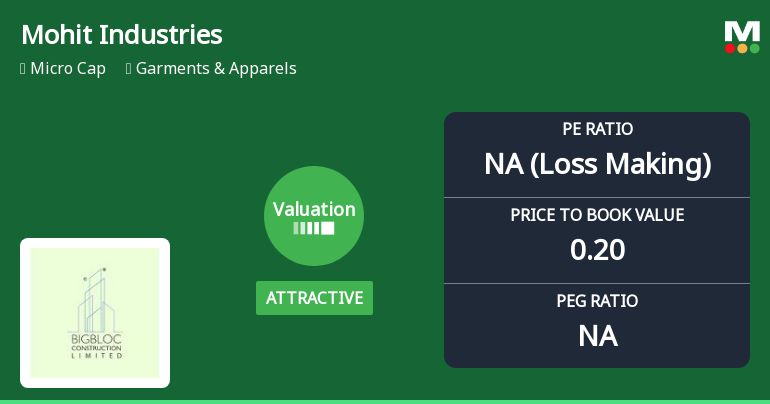Click the PEG RATIO heading
Image resolution: width=770 pixels, height=404 pixels.
pos(597,301)
